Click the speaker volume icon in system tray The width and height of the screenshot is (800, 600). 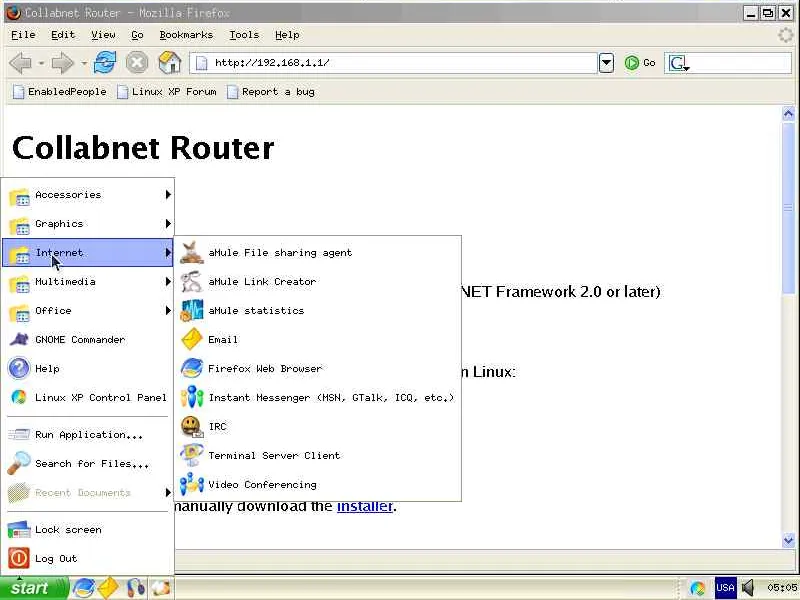click(748, 588)
